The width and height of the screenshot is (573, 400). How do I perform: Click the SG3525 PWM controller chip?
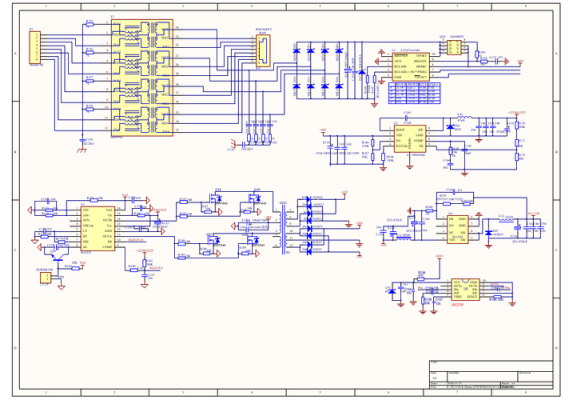coord(98,228)
